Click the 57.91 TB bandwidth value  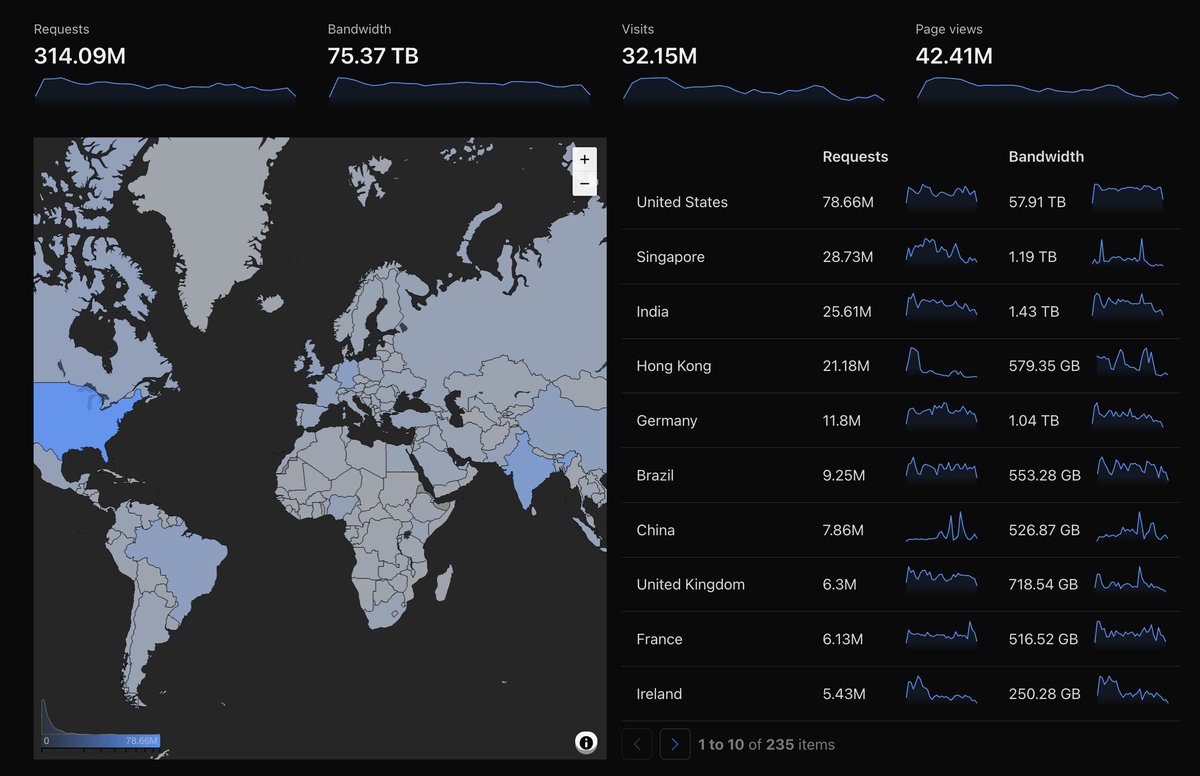pyautogui.click(x=1037, y=202)
